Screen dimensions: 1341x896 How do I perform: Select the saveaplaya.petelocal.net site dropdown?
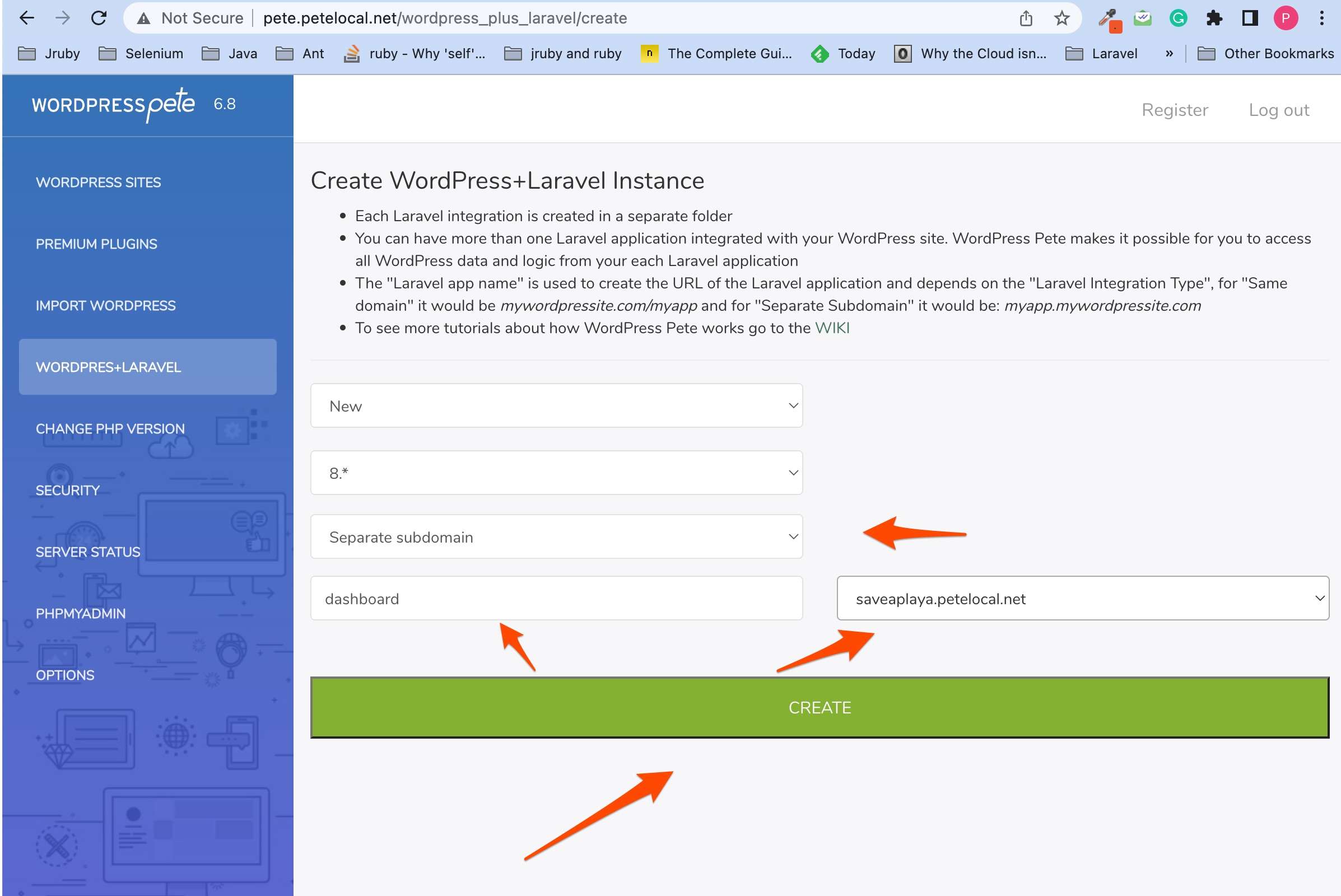1082,598
